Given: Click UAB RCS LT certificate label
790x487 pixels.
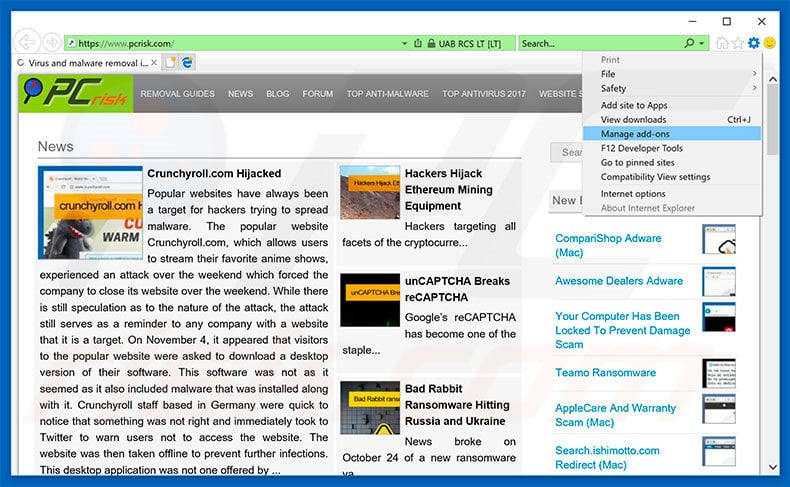Looking at the screenshot, I should point(470,44).
